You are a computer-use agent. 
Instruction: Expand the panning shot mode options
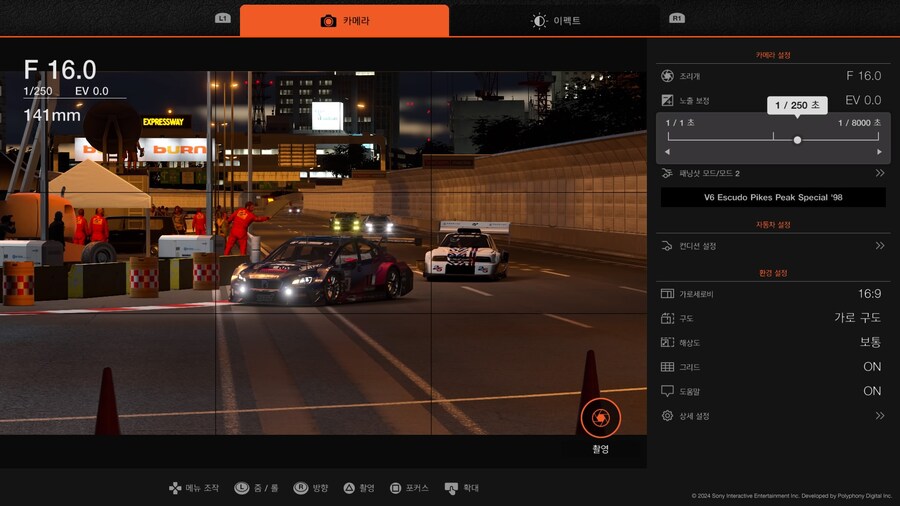(x=879, y=173)
